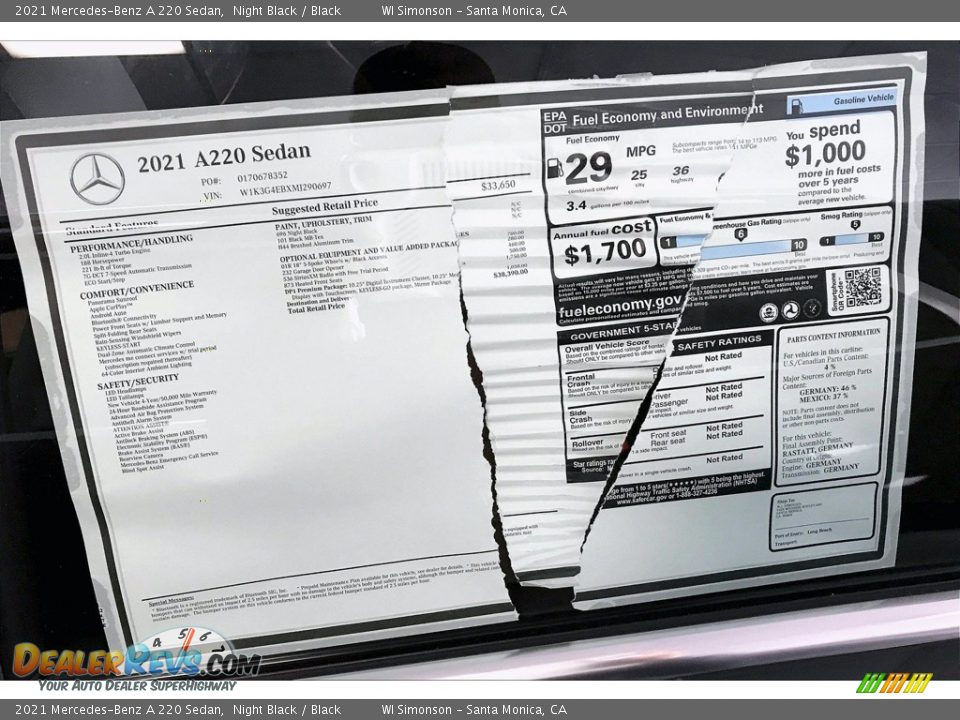Viewport: 960px width, 720px height.
Task: Click the DealerRevs.com watermark logo
Action: tap(136, 660)
